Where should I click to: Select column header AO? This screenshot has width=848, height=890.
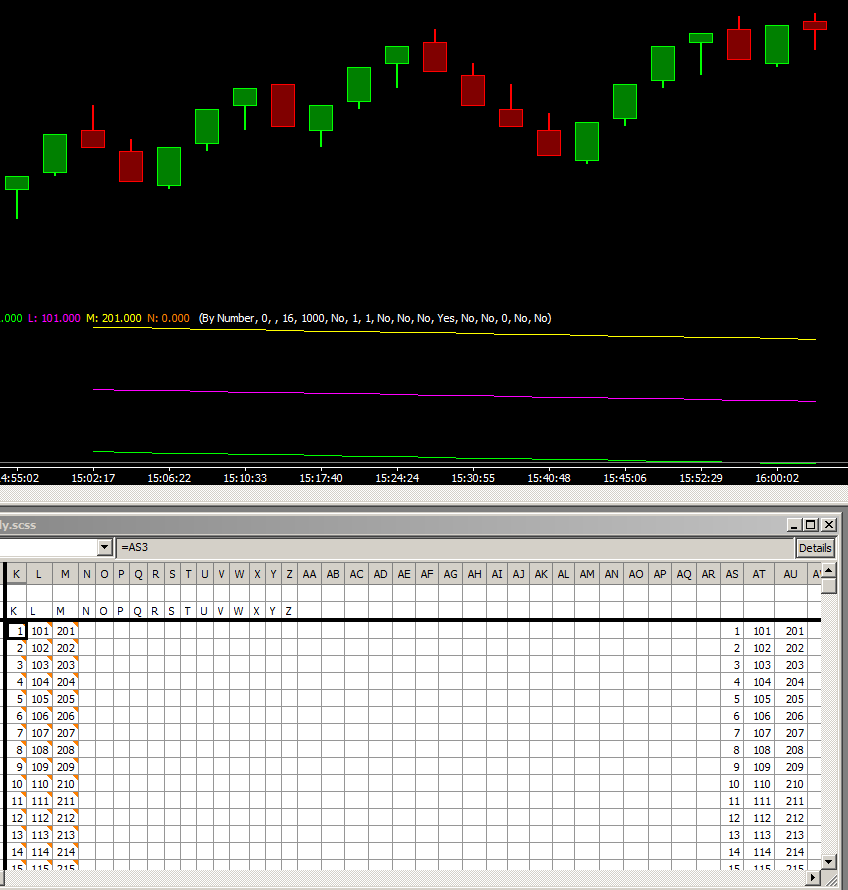(x=636, y=574)
